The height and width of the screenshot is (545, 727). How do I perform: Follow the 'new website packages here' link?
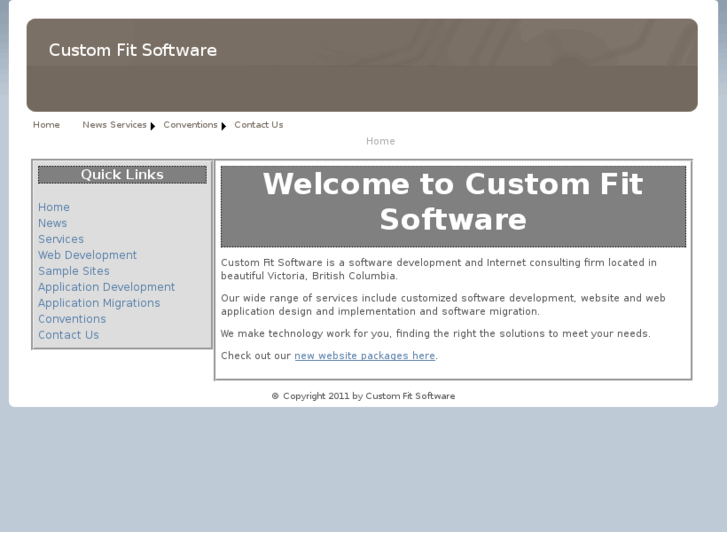(x=365, y=356)
